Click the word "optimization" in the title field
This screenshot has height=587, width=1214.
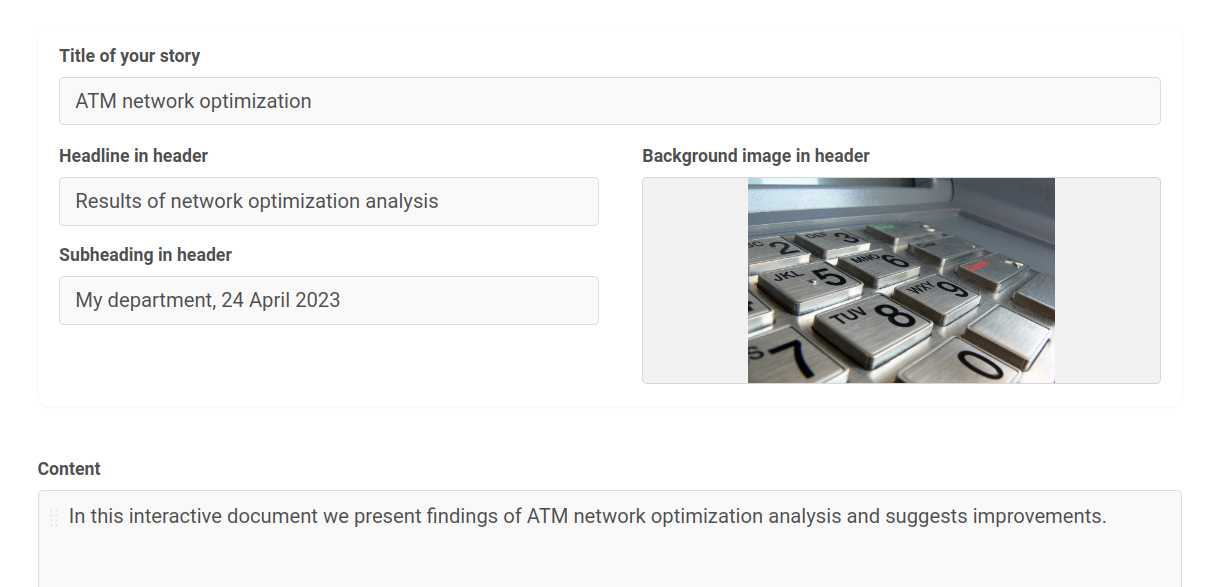click(255, 101)
